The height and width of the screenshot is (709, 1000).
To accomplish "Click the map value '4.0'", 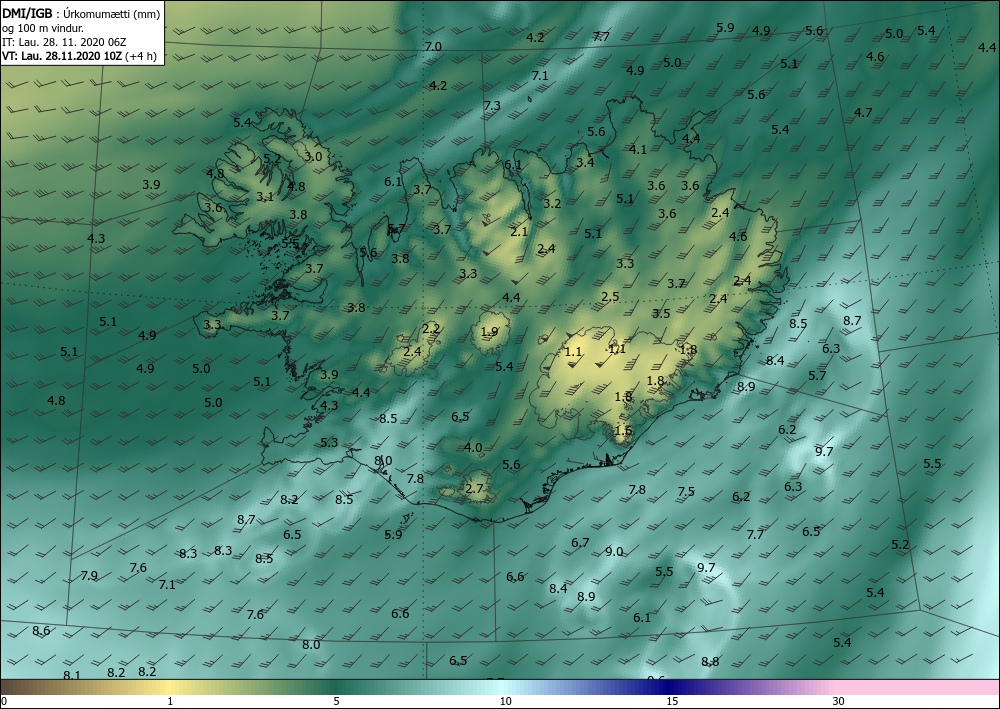I will coord(473,448).
